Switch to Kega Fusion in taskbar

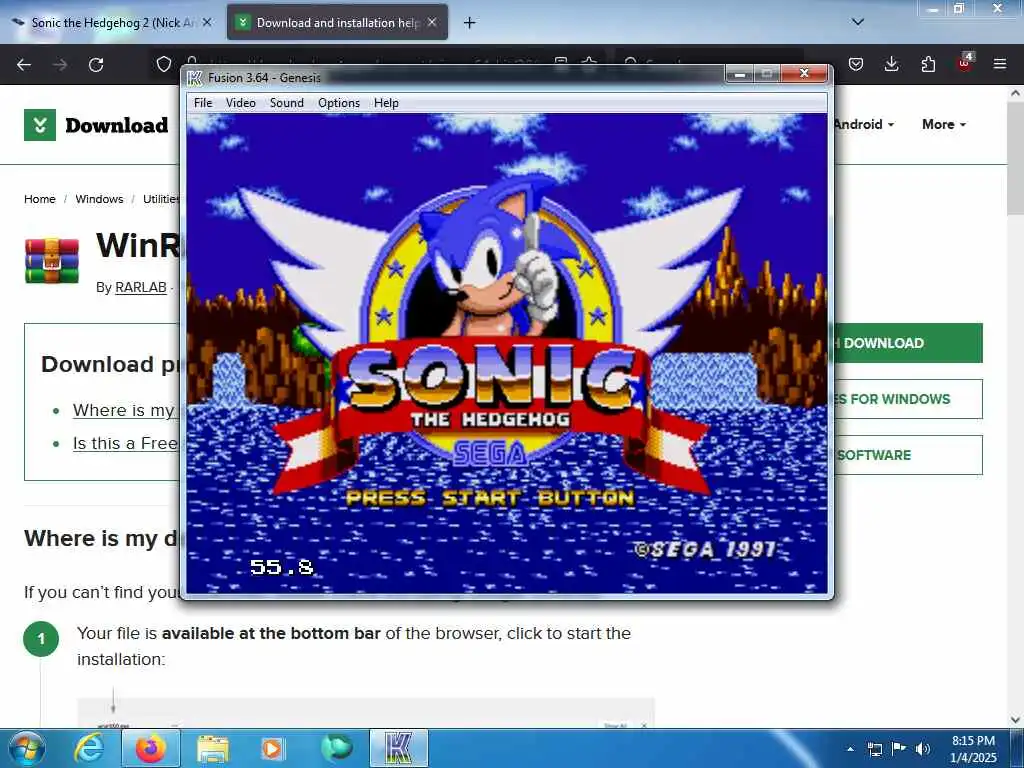(x=398, y=748)
